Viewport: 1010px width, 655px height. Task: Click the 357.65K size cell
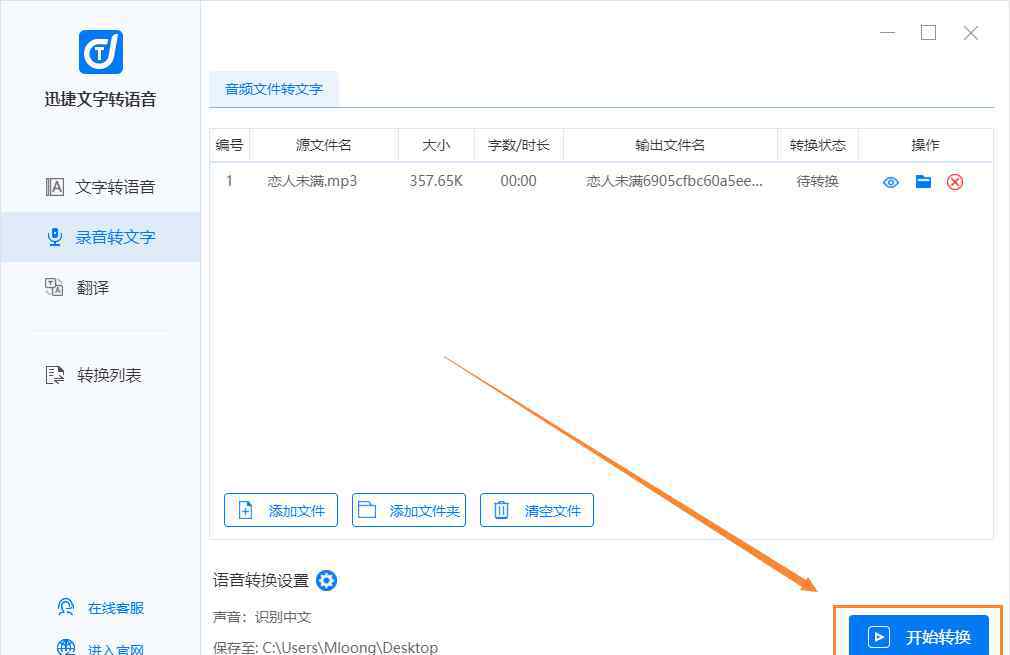pos(436,181)
